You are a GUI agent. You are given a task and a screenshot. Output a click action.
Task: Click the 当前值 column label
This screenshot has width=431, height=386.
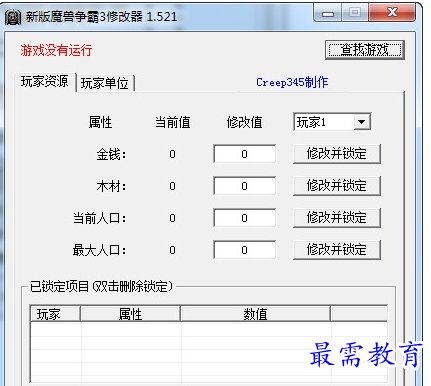[172, 122]
